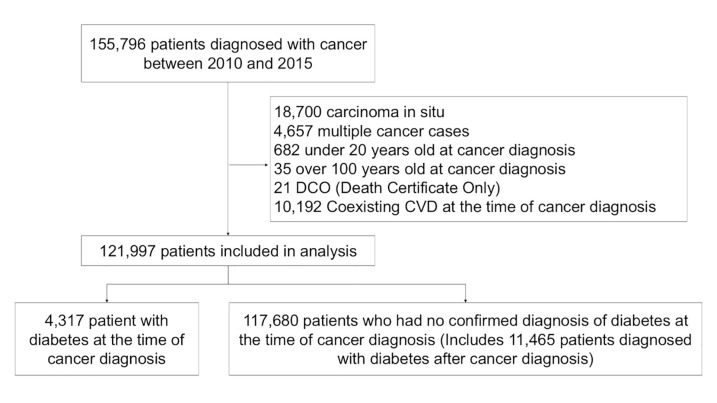
Task: Click the '18,700 carcinoma in situ' line
Action: coord(359,112)
